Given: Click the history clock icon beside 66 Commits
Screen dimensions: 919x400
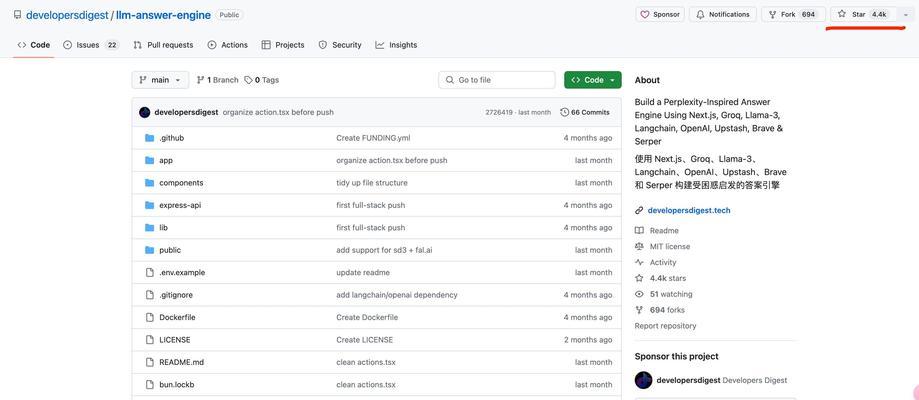Looking at the screenshot, I should pyautogui.click(x=565, y=112).
